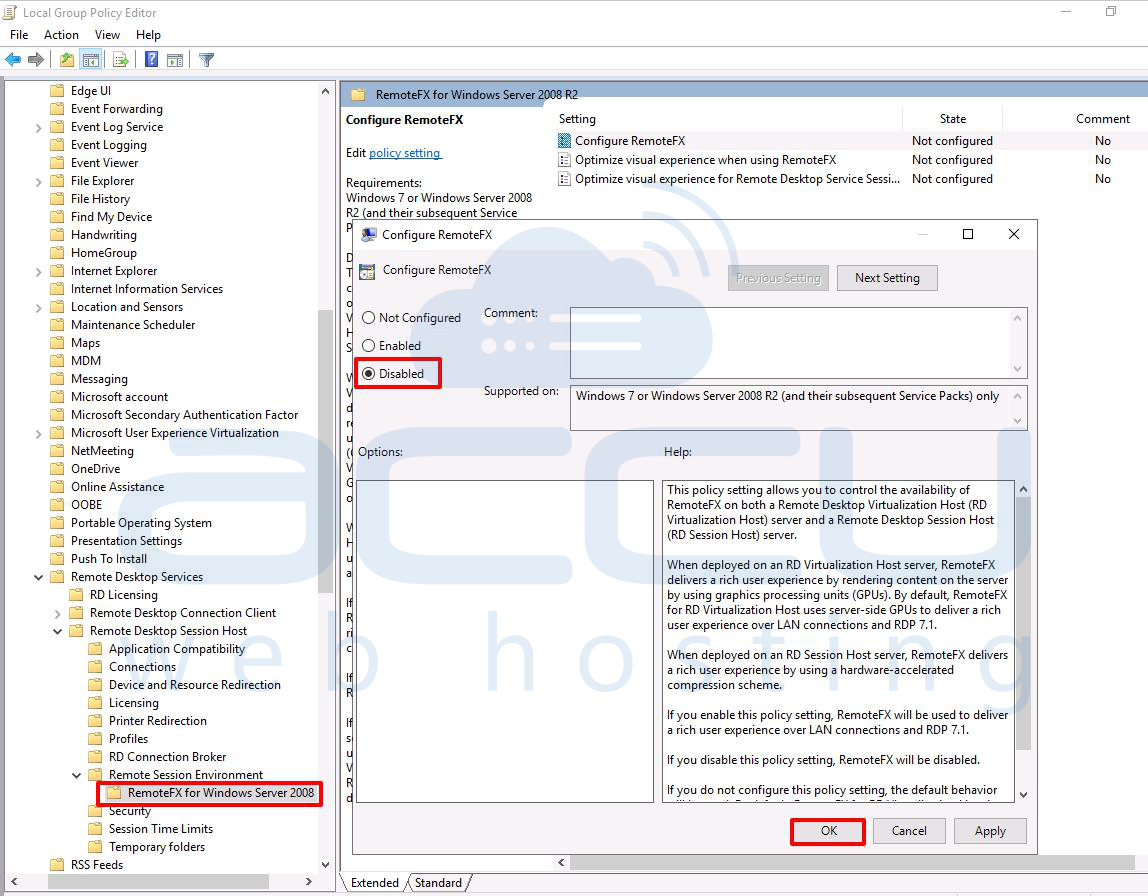Click the OneDrive folder icon
Viewport: 1148px width, 896px height.
tap(57, 468)
